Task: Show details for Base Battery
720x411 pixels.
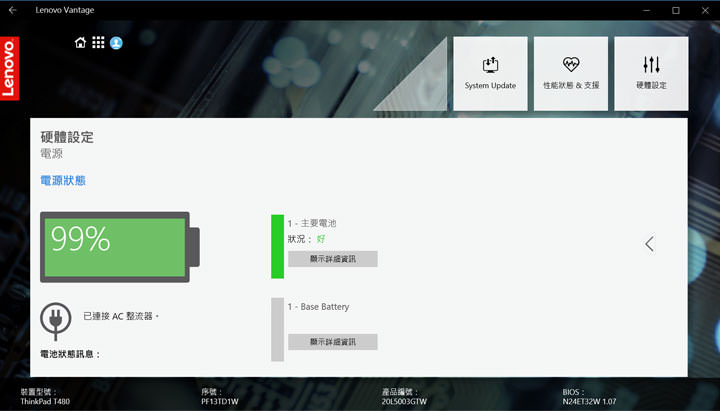Action: point(332,342)
